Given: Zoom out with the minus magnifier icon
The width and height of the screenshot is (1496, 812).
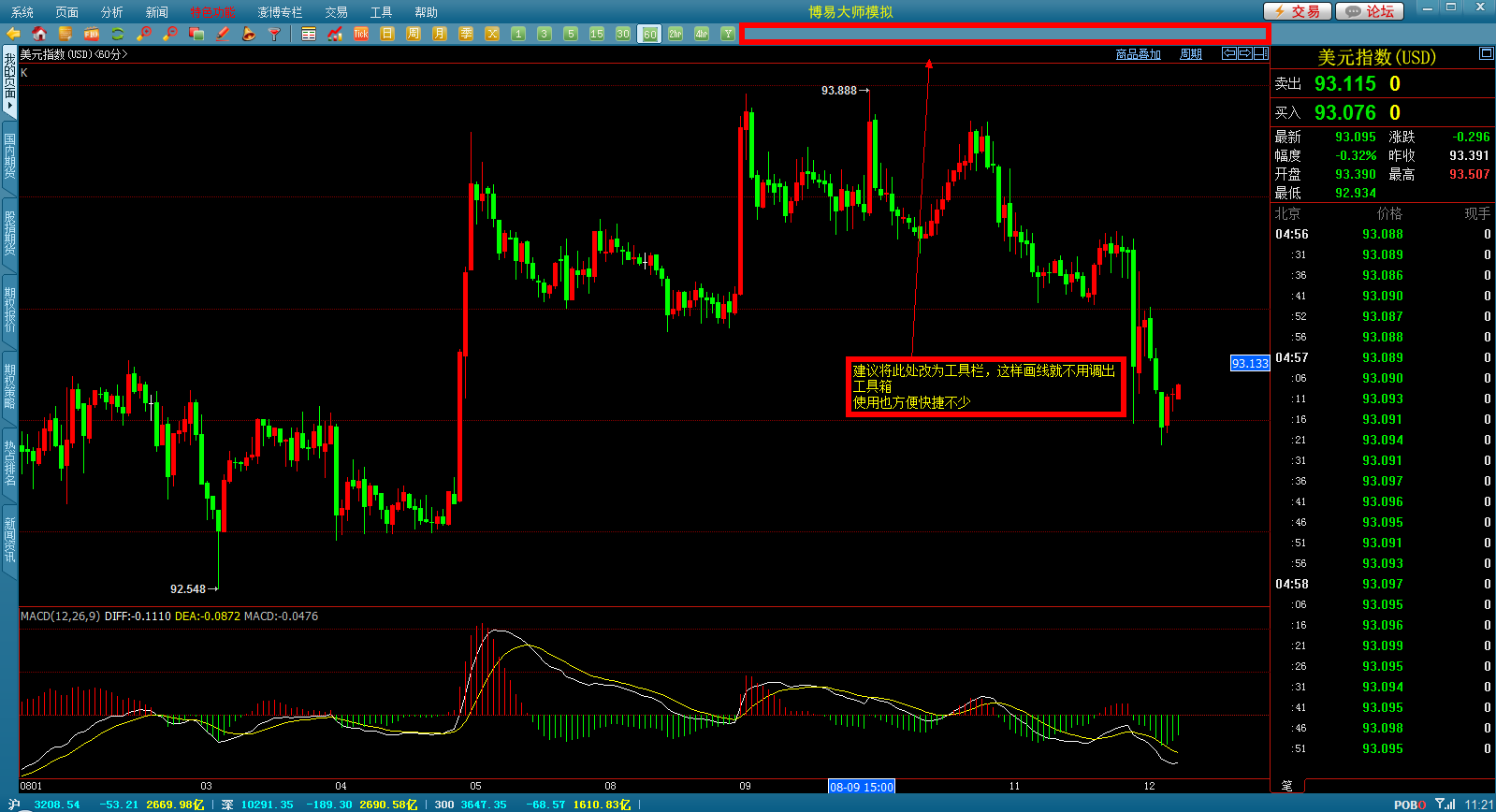Looking at the screenshot, I should [170, 34].
